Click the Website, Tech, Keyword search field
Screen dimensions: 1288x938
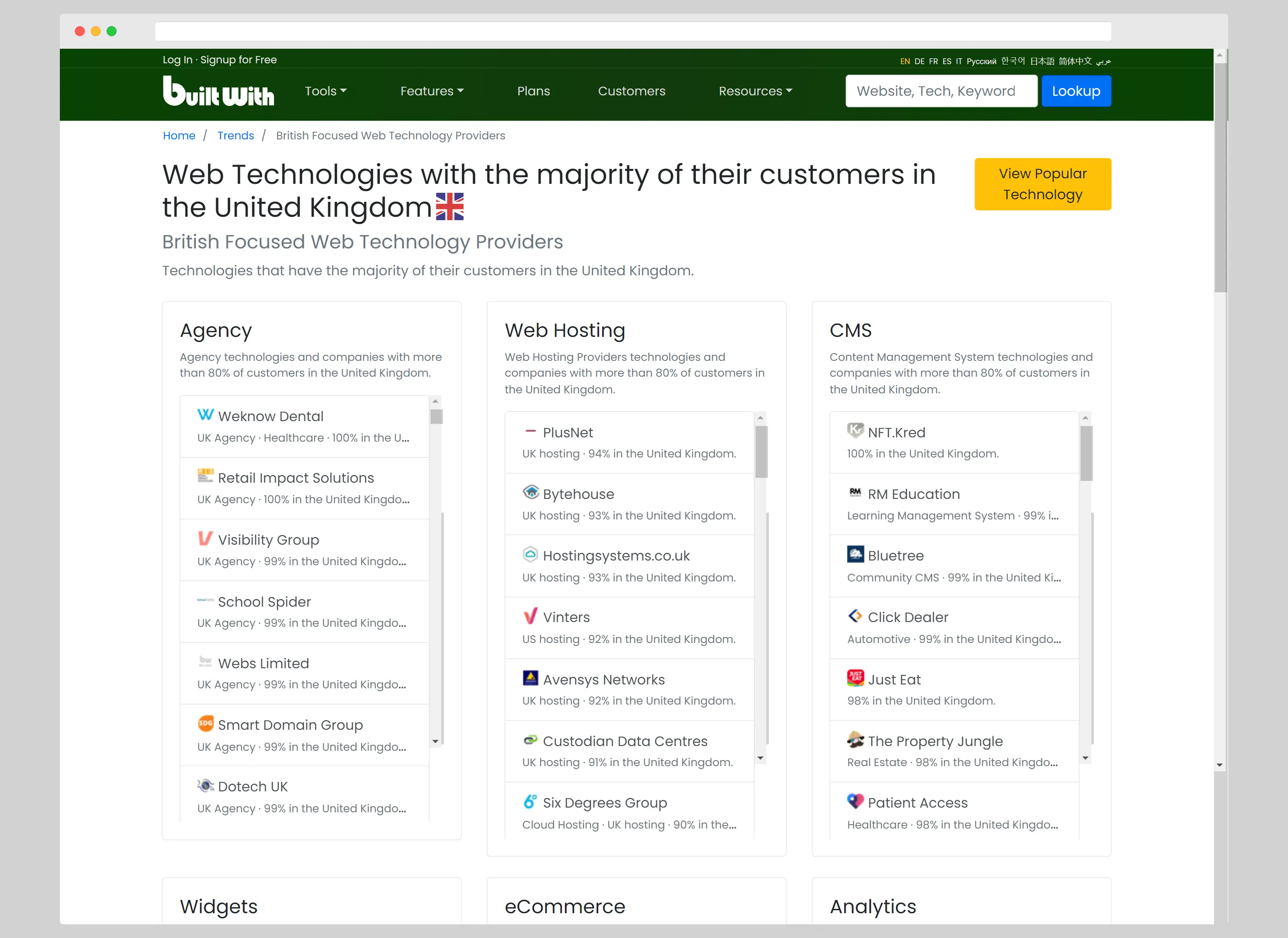[940, 91]
